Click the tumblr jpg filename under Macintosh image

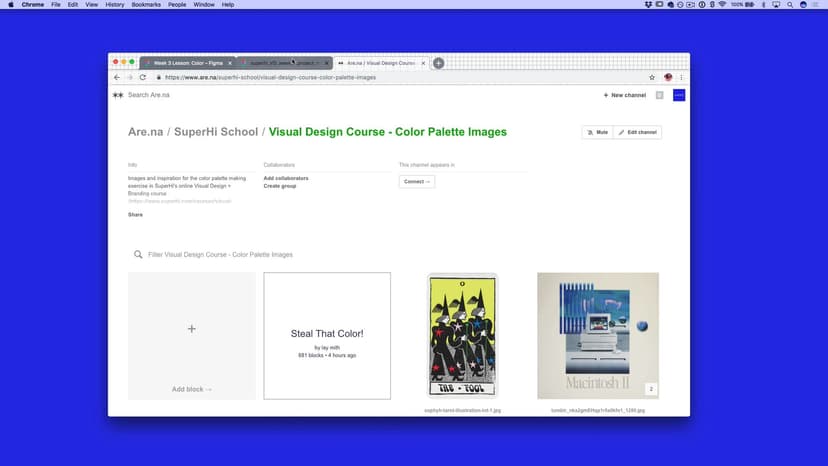[x=598, y=410]
